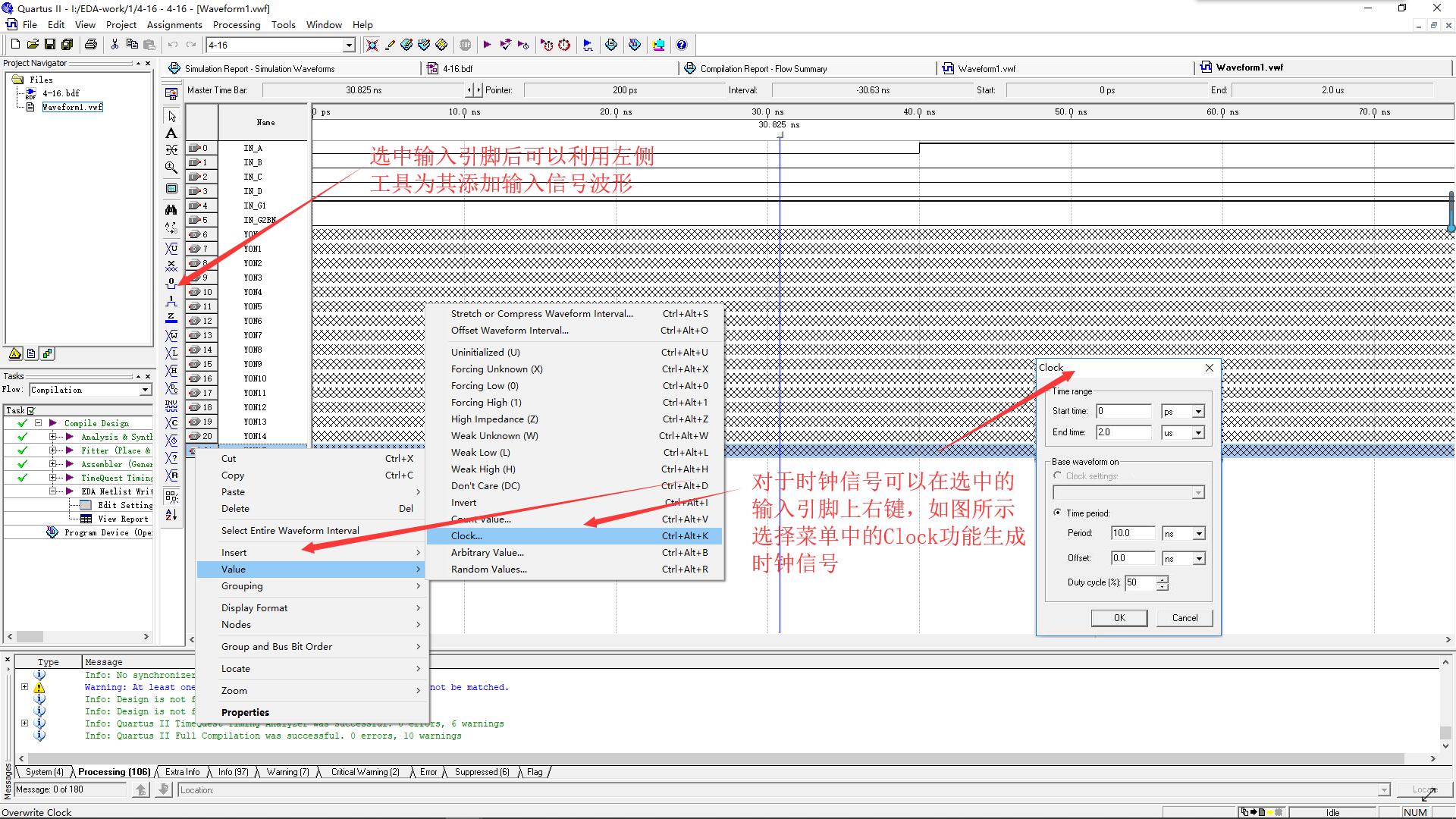Click the High Impedance (Z) tool icon
This screenshot has height=819, width=1456.
click(171, 318)
